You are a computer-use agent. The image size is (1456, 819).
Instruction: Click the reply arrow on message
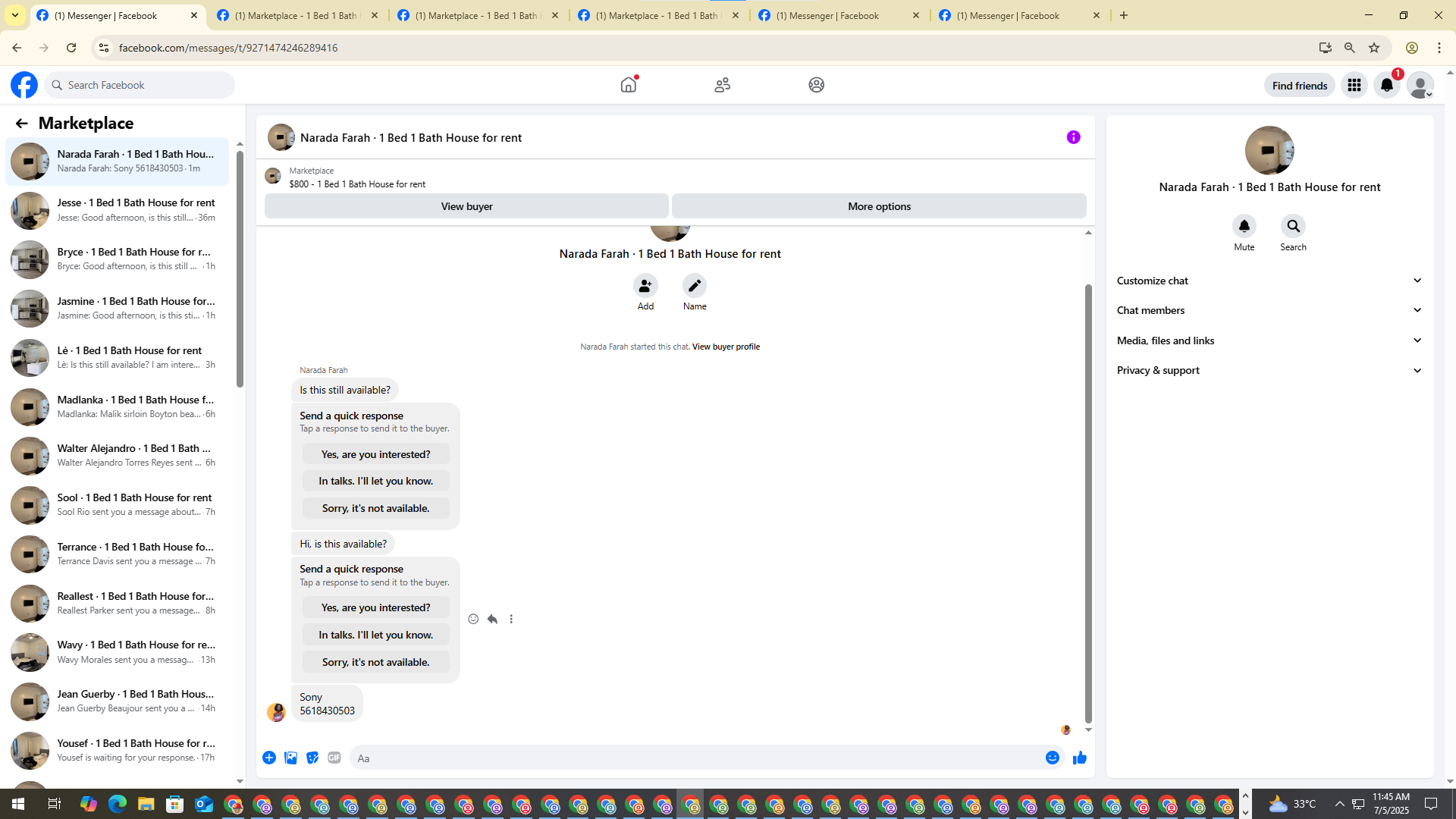(x=492, y=619)
